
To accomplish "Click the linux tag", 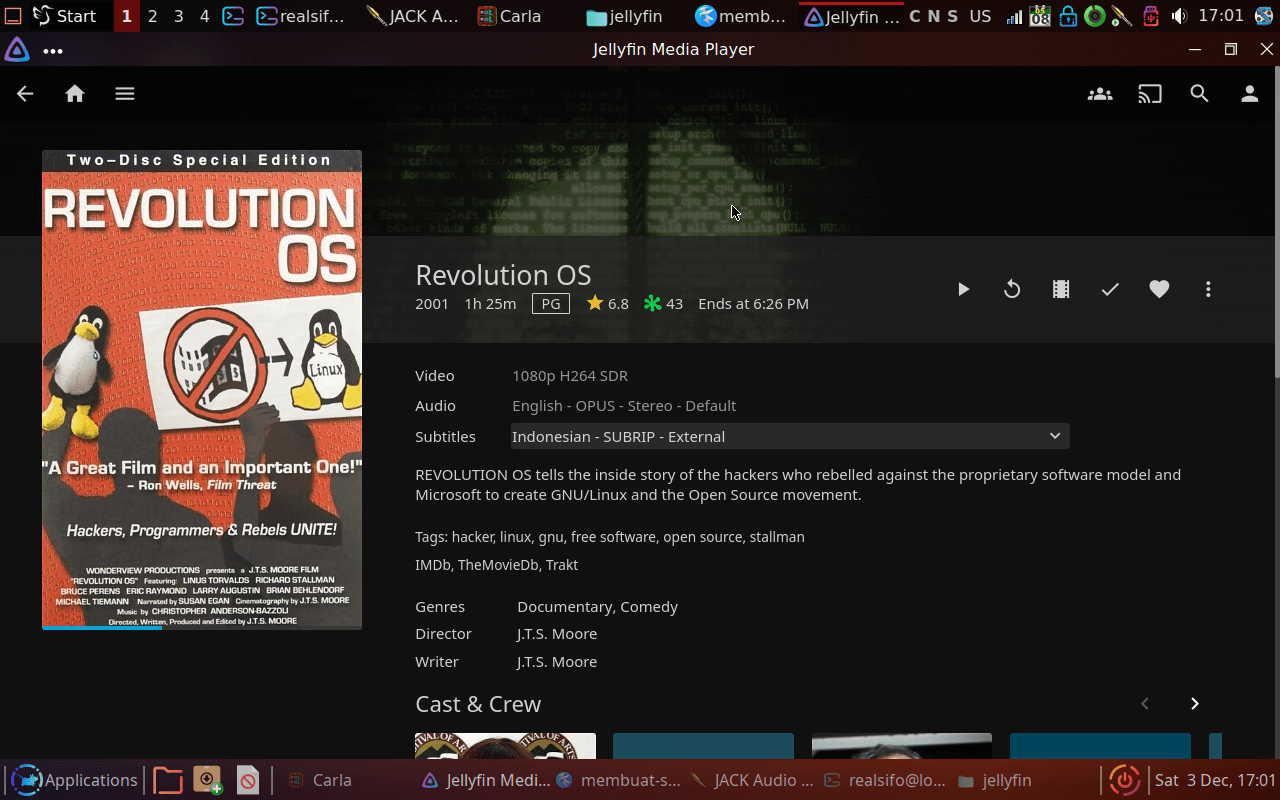I will pos(516,537).
